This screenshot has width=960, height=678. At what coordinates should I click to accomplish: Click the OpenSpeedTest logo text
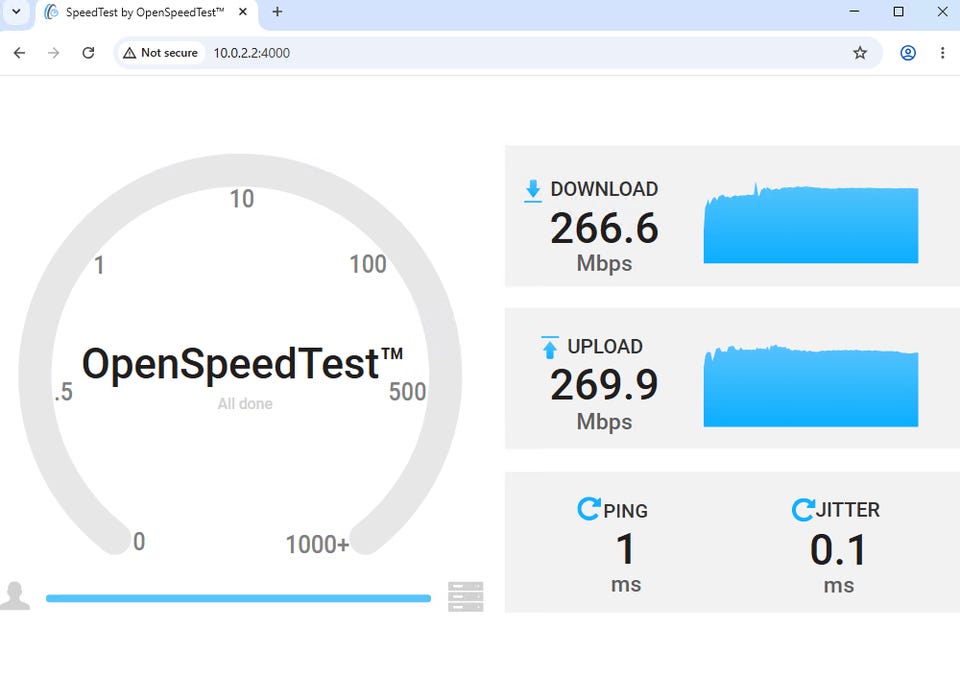pos(242,364)
